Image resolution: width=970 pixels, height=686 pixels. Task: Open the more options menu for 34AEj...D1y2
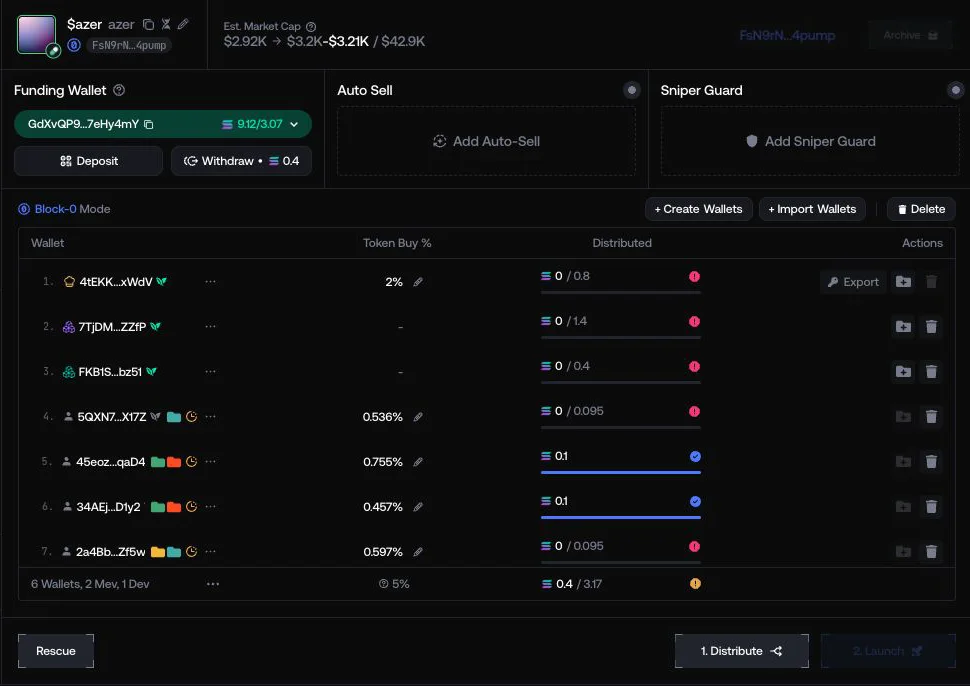coord(210,507)
